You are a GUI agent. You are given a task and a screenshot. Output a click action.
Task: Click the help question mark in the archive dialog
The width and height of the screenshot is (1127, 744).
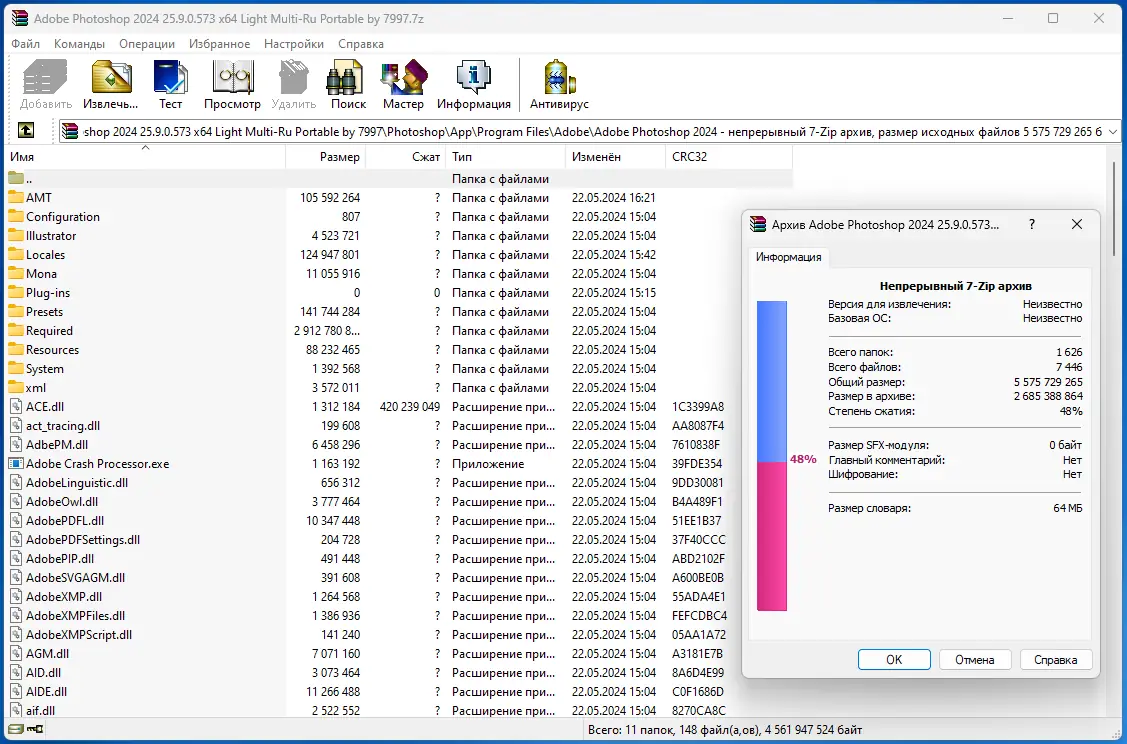click(1032, 224)
